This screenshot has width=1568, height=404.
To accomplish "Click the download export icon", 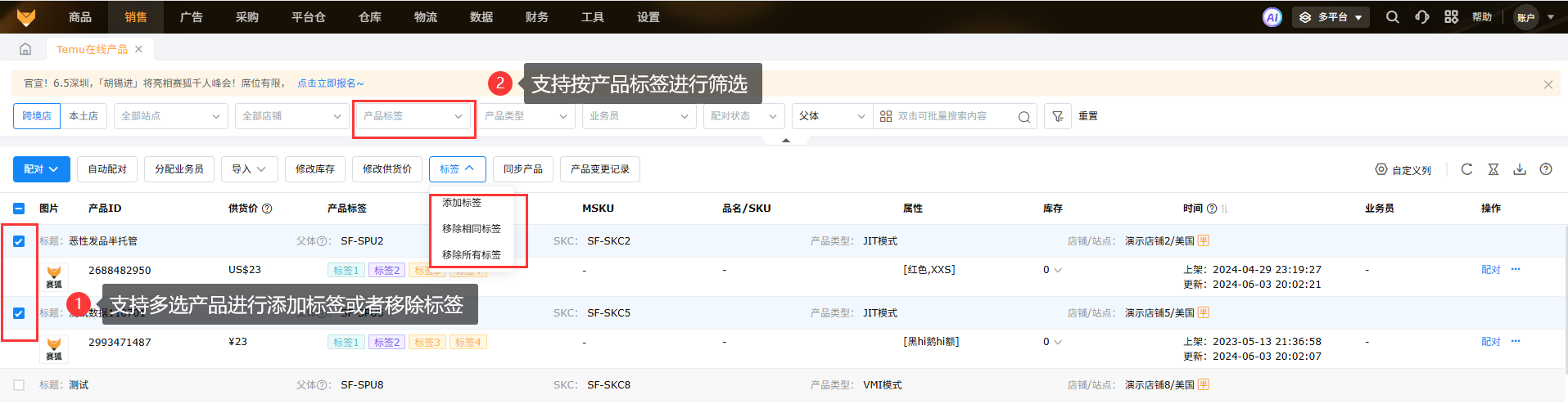I will click(x=1520, y=169).
